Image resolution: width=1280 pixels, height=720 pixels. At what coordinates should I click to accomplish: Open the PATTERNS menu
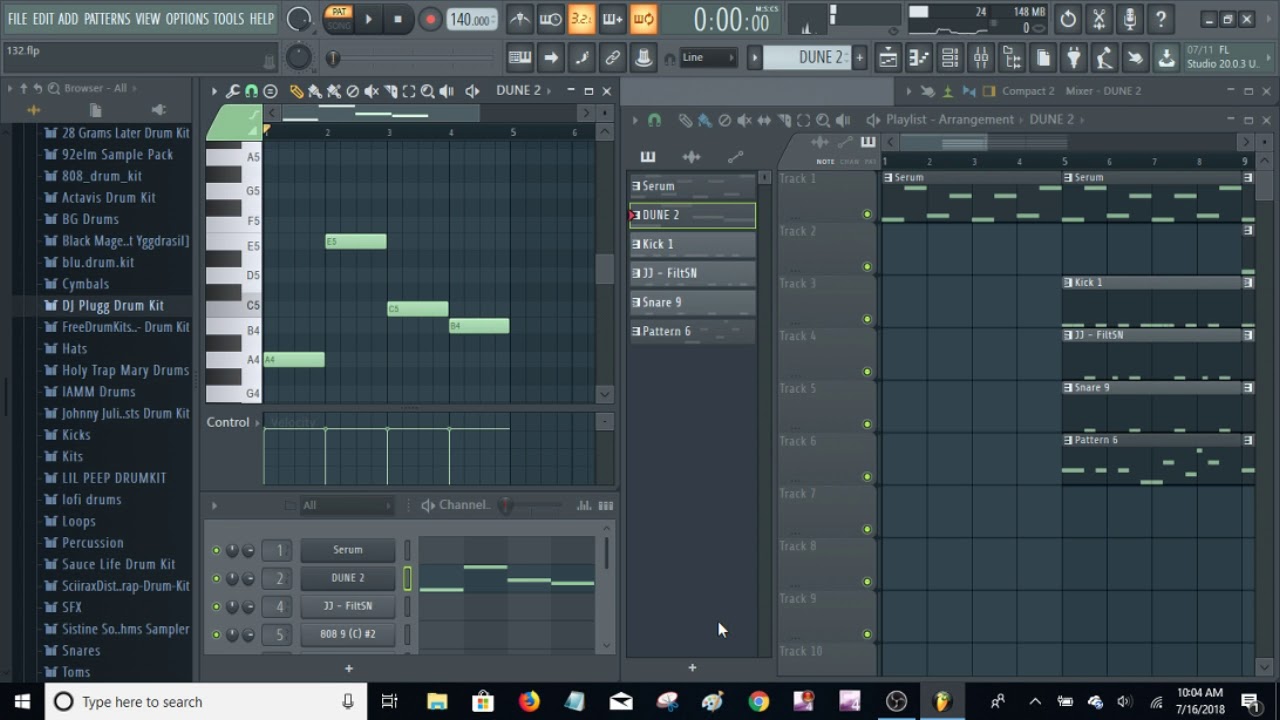coord(107,19)
